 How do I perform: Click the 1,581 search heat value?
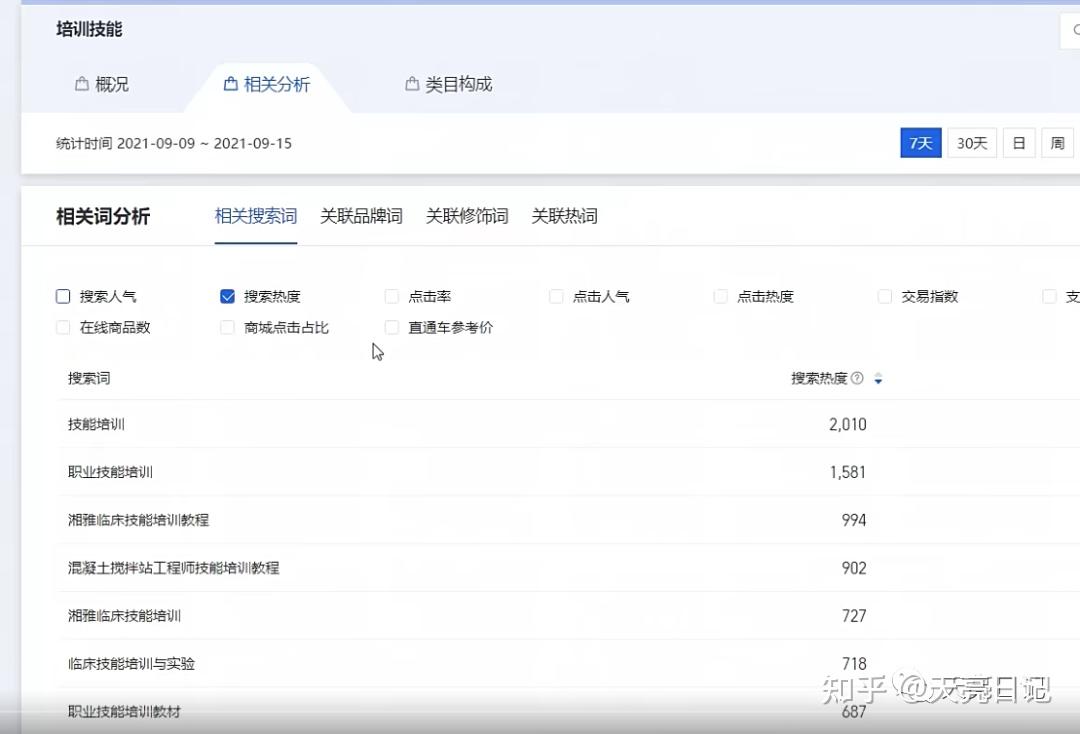tap(847, 472)
